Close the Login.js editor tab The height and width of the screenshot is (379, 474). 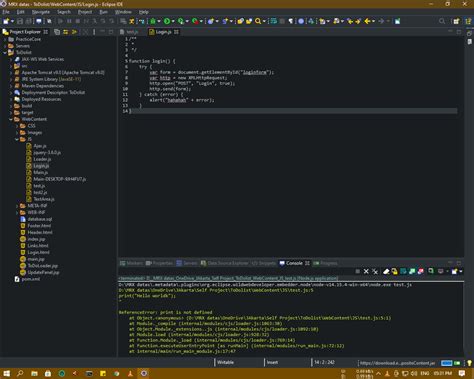click(x=176, y=32)
